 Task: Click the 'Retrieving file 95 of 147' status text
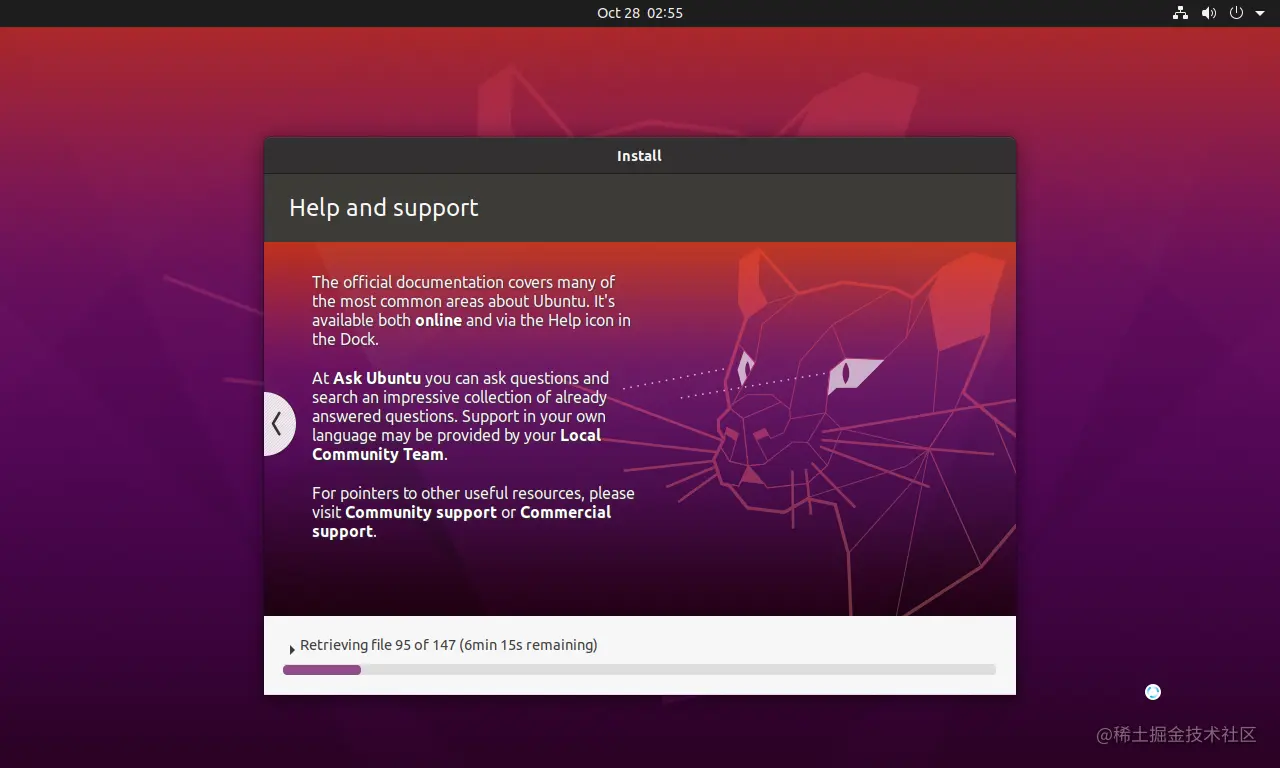(x=449, y=645)
